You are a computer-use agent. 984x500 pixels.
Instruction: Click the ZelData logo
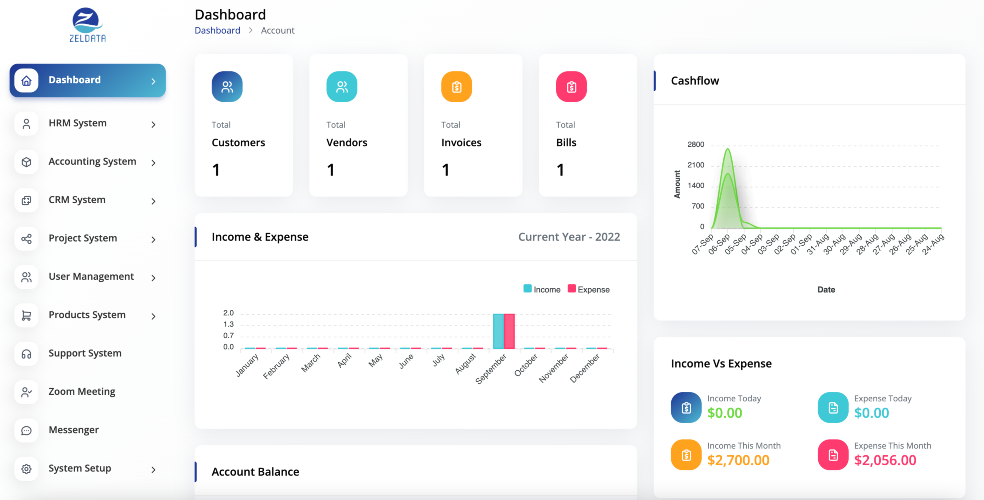[x=88, y=26]
